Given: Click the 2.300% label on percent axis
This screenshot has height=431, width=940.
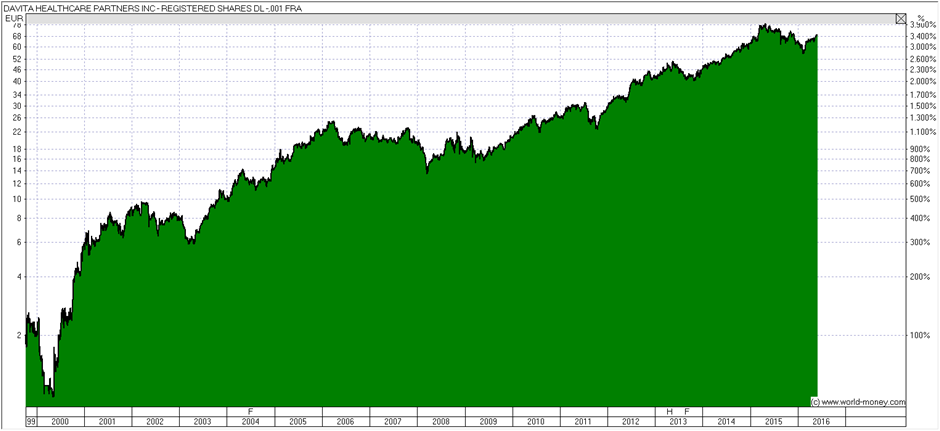Looking at the screenshot, I should [x=923, y=70].
